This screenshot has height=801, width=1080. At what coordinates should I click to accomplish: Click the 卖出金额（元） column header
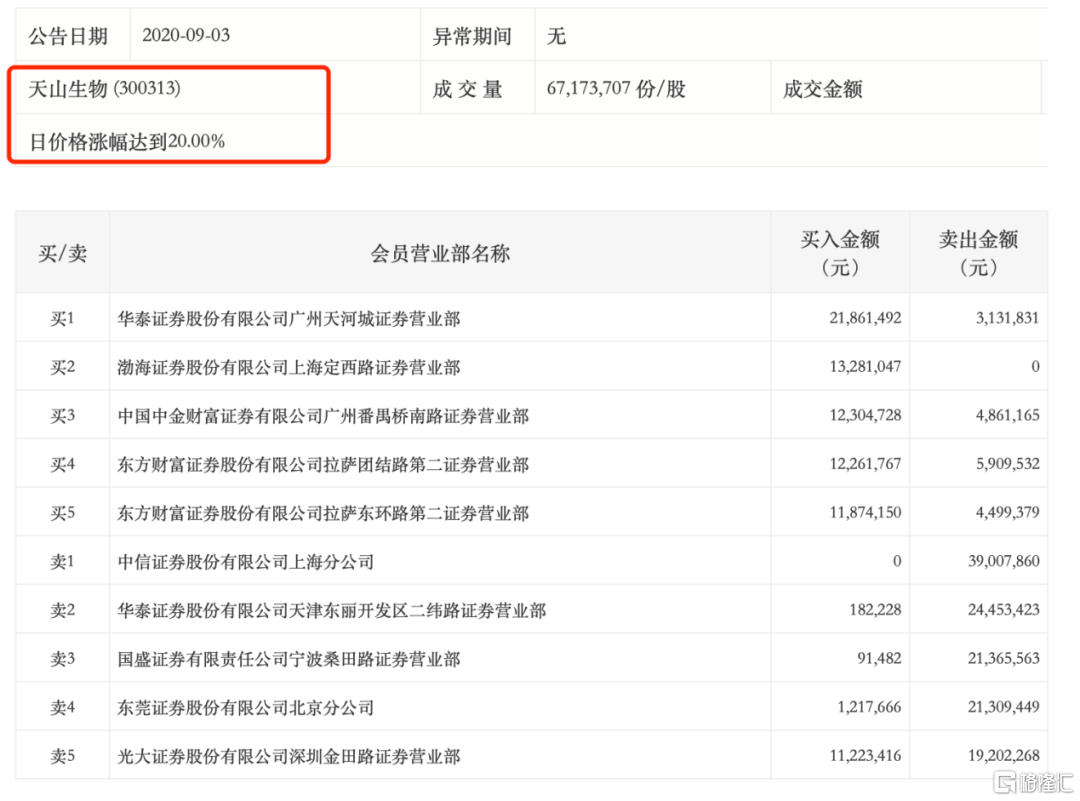(x=979, y=253)
